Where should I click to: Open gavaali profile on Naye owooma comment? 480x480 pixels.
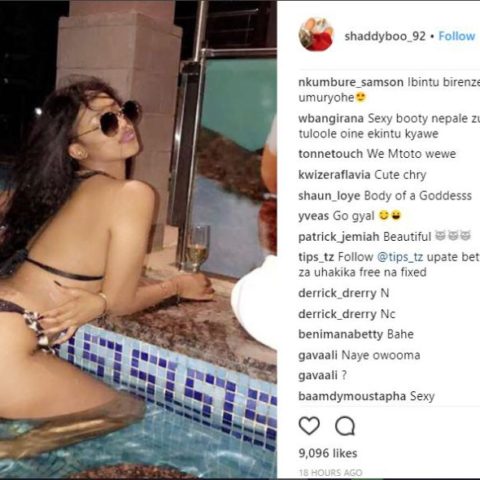tap(318, 355)
